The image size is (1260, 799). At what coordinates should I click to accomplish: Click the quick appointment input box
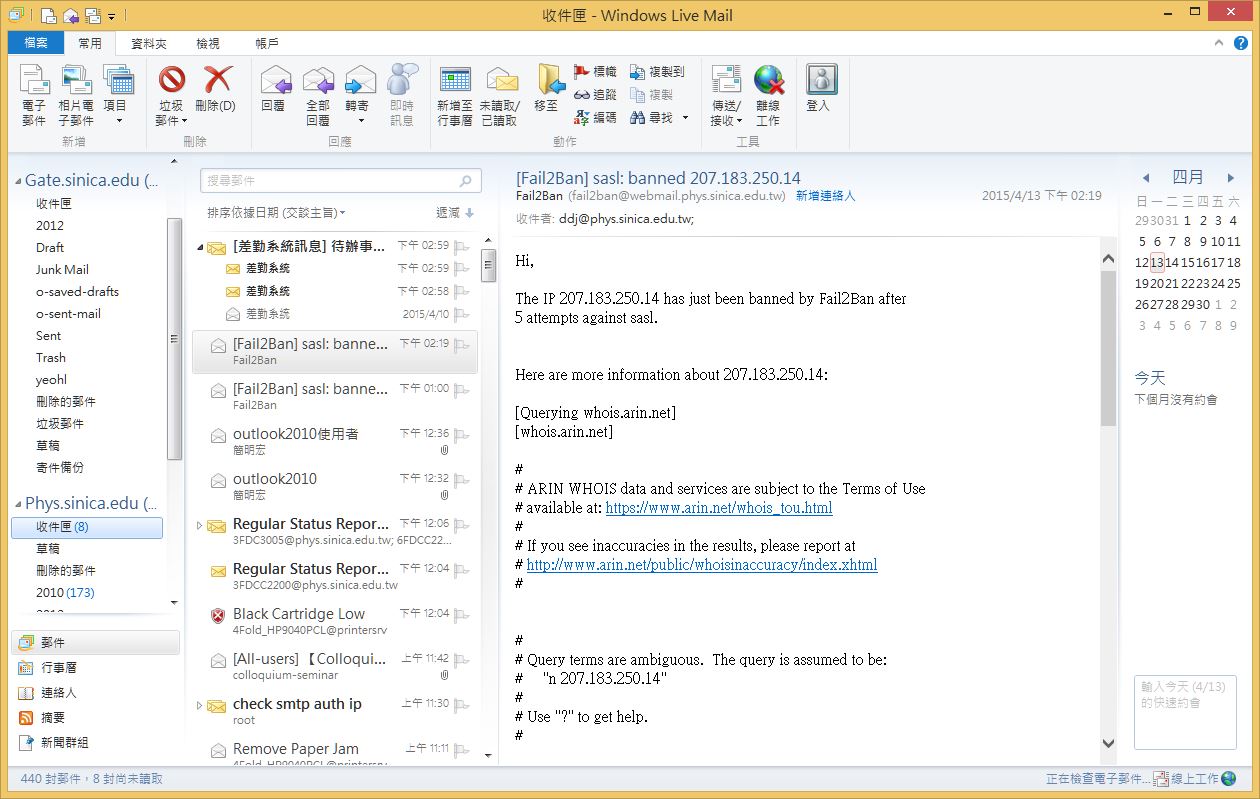(1185, 712)
